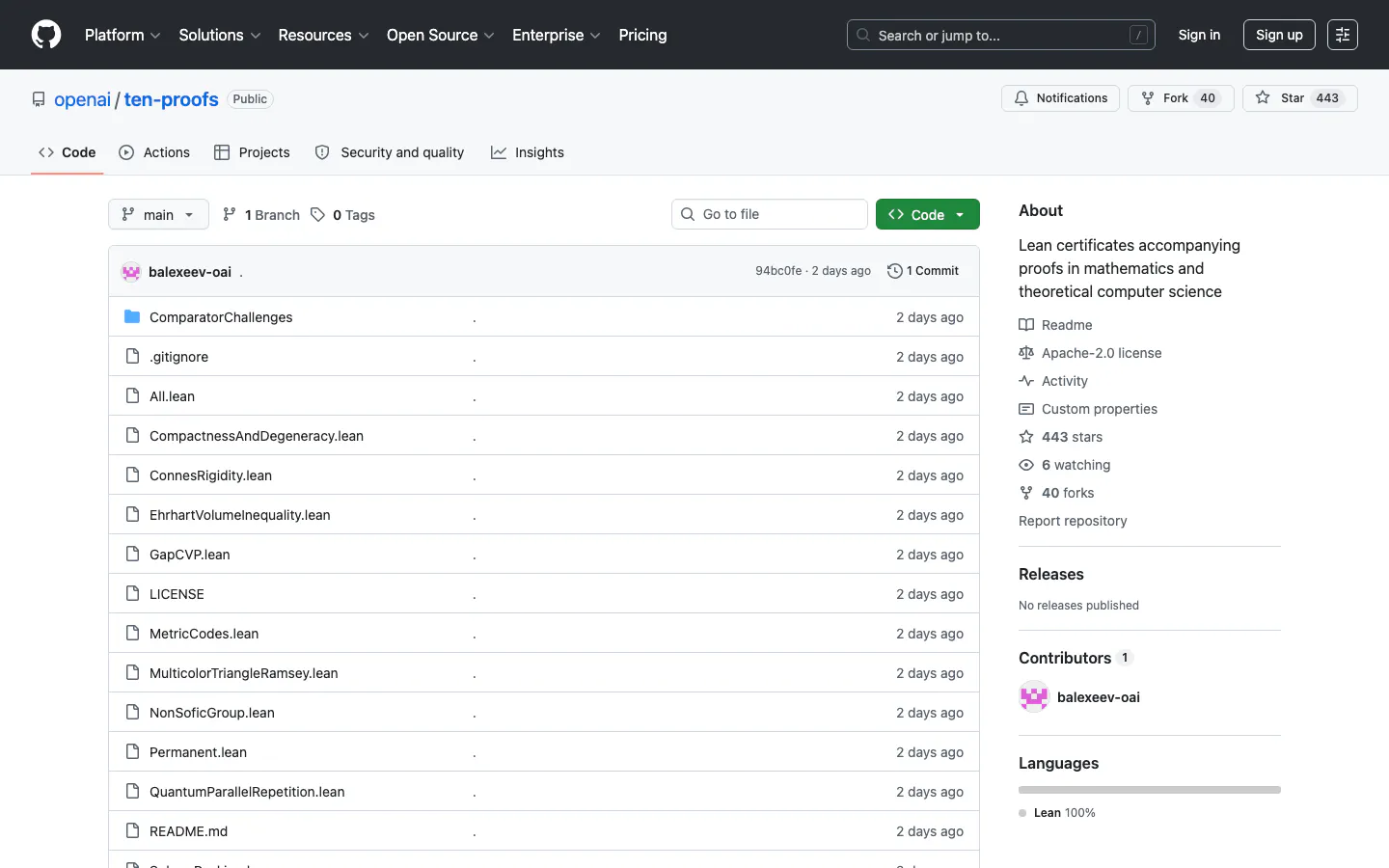Click the GitHub logo icon
1389x868 pixels.
coord(46,35)
